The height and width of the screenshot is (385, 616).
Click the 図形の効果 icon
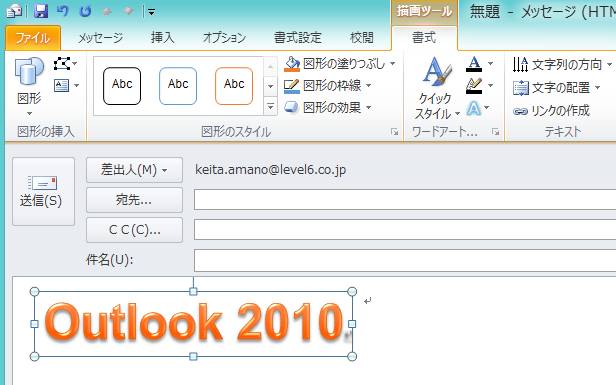click(292, 107)
